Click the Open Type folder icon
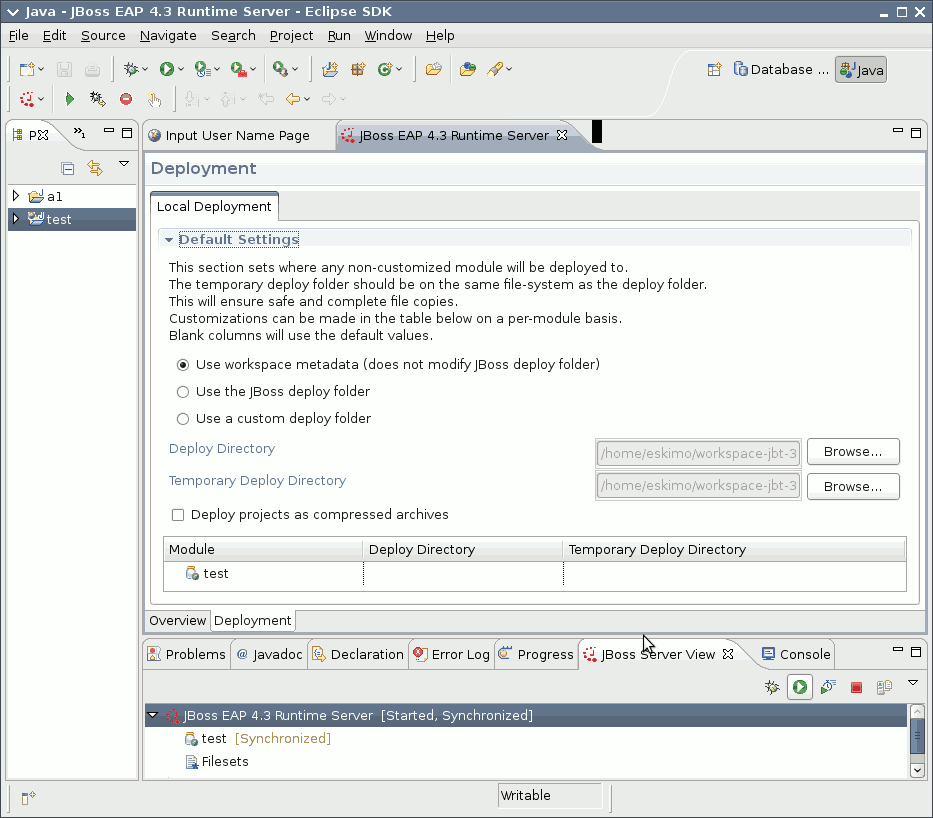This screenshot has width=933, height=818. tap(434, 70)
